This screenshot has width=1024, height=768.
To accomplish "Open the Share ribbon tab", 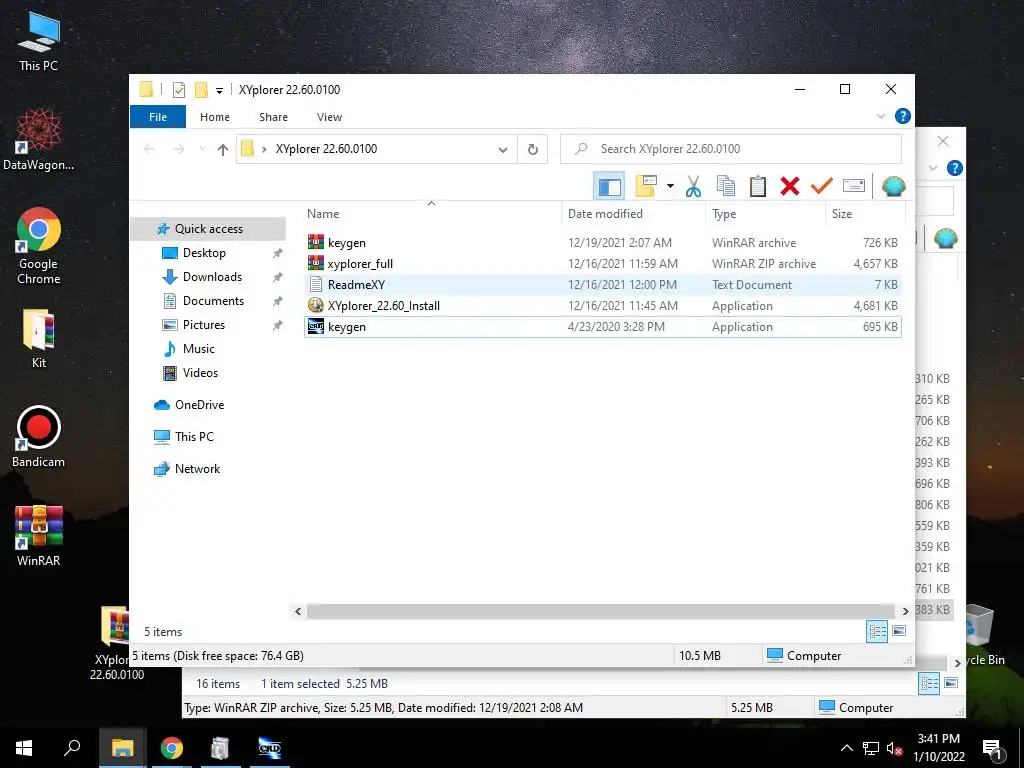I will point(273,117).
